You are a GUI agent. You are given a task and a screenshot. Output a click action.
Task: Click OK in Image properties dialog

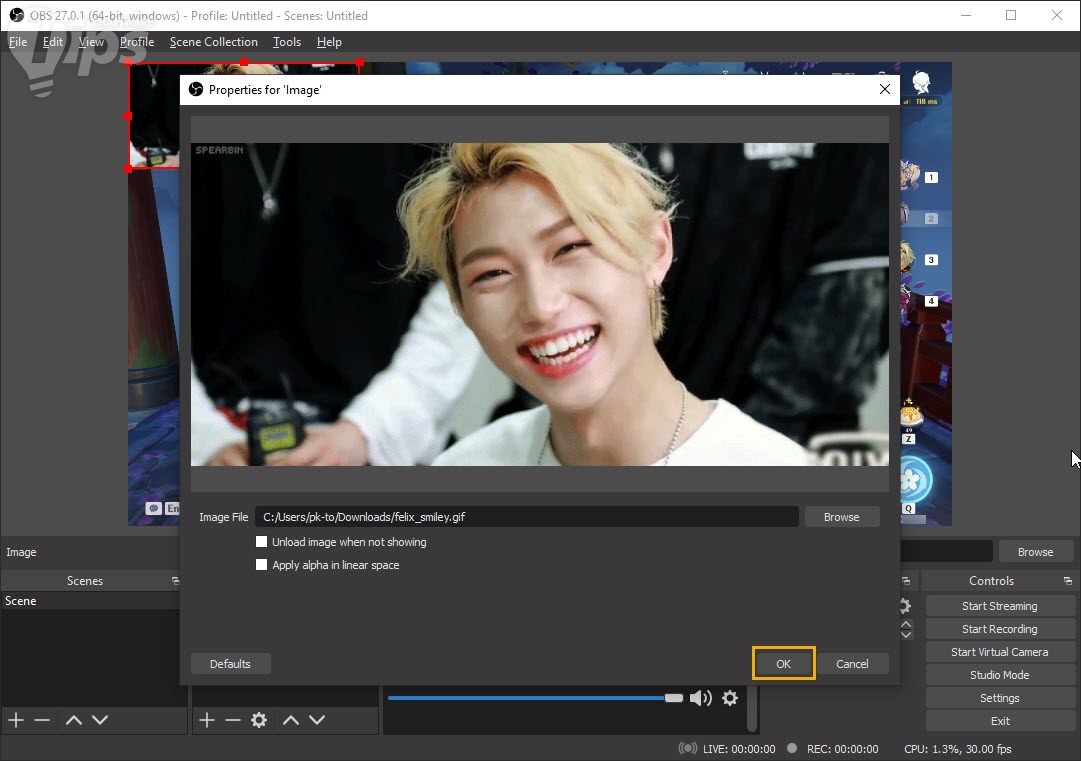click(x=783, y=664)
